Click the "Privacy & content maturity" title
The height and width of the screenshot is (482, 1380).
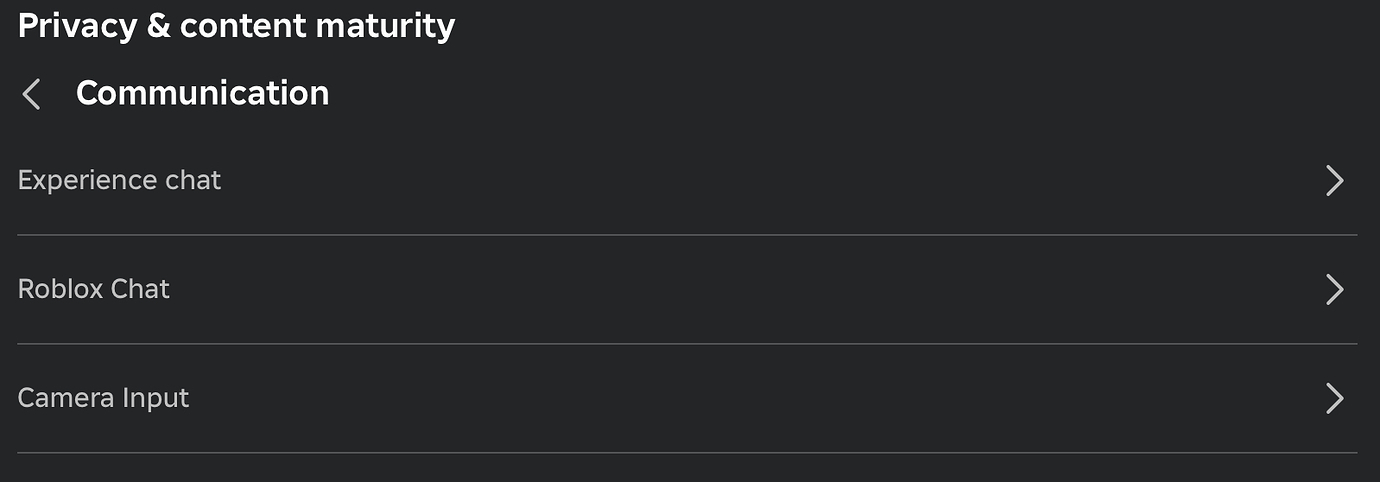pyautogui.click(x=236, y=26)
